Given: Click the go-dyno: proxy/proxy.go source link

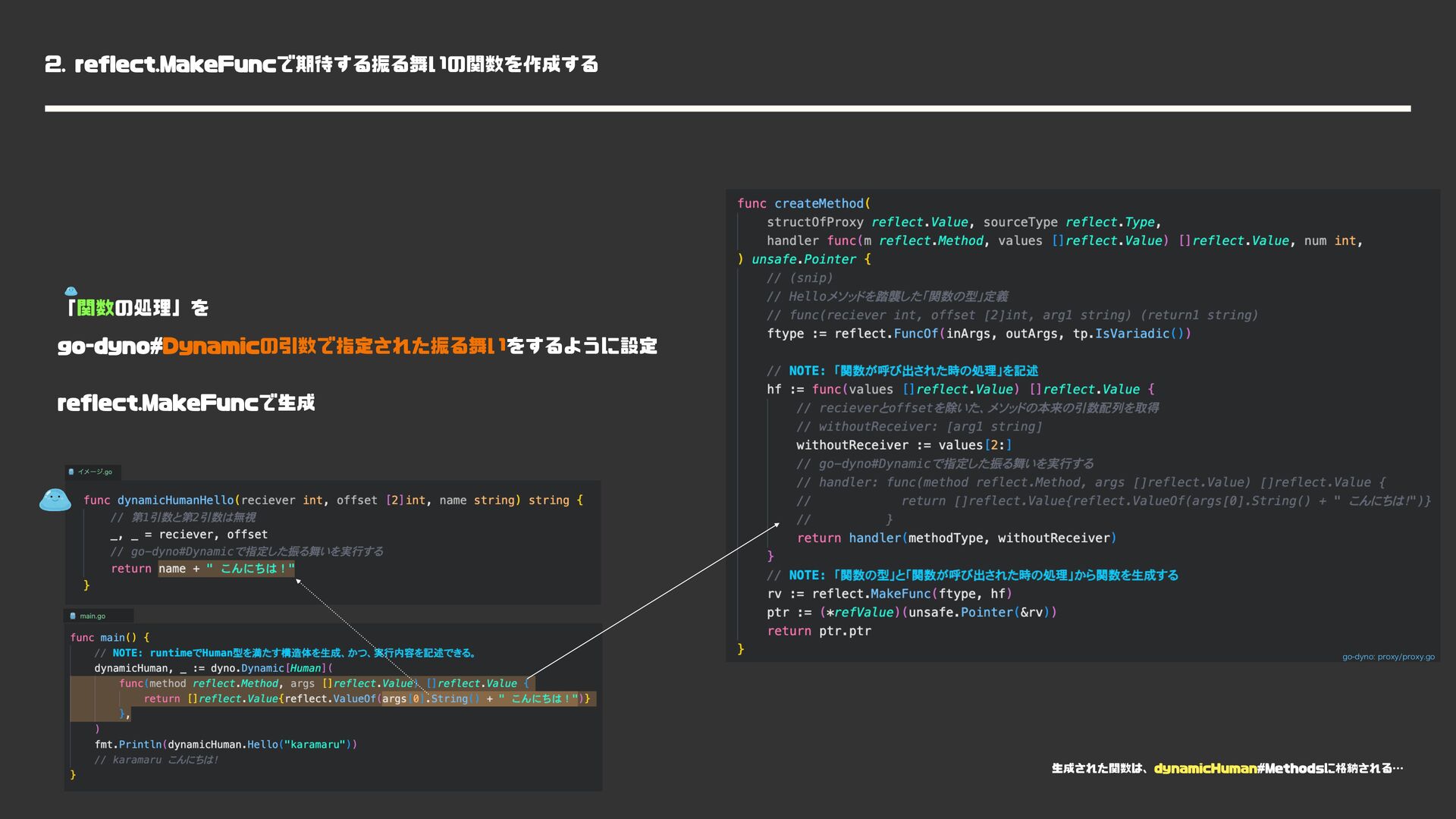Looking at the screenshot, I should coord(1388,657).
